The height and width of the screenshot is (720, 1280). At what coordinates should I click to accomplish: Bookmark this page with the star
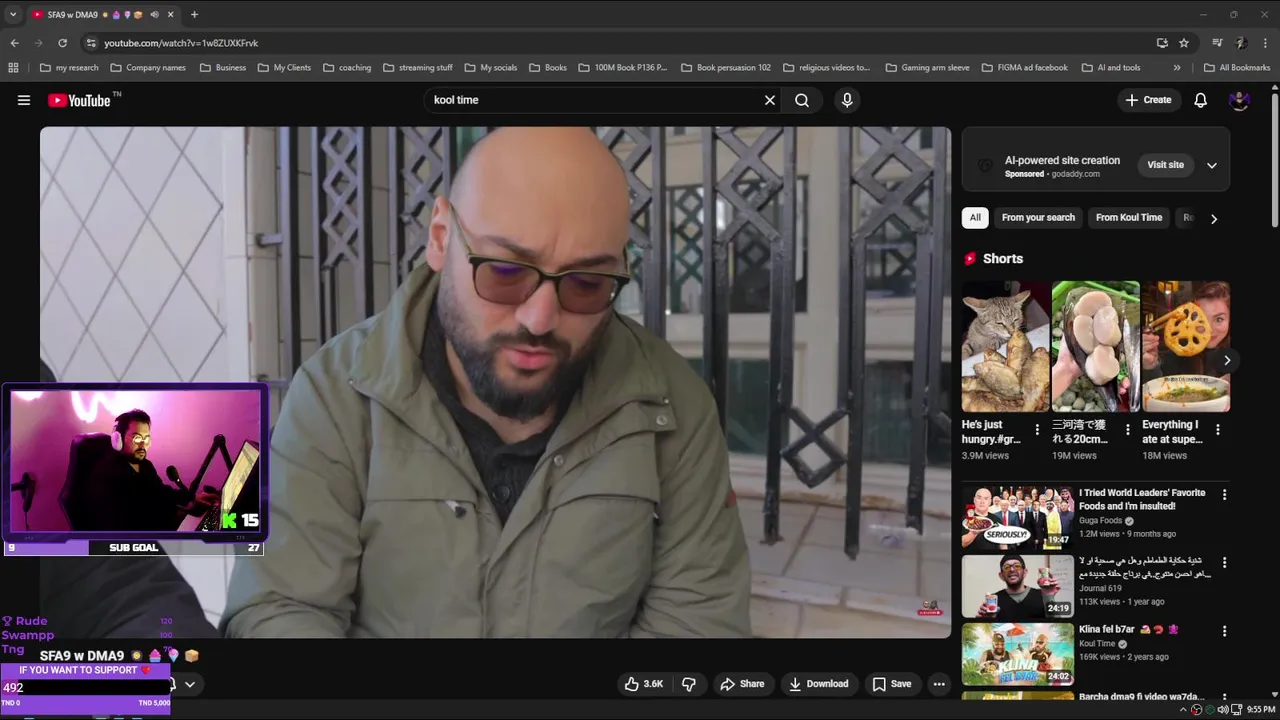pos(1184,43)
